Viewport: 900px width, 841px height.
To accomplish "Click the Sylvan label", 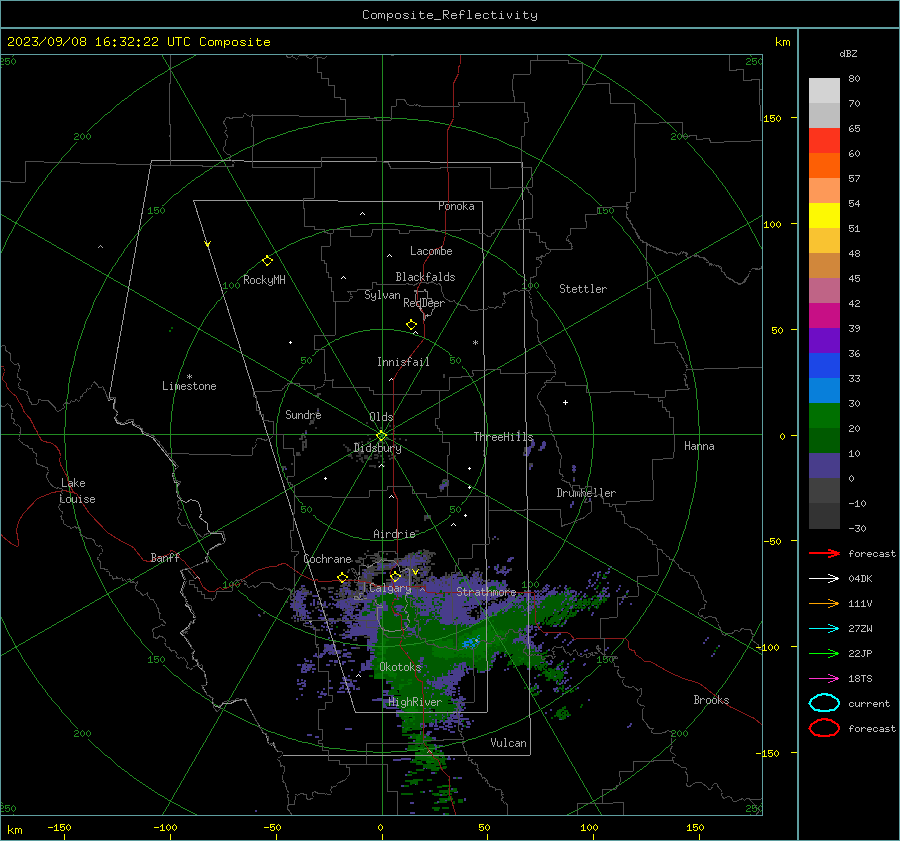I will (x=382, y=295).
